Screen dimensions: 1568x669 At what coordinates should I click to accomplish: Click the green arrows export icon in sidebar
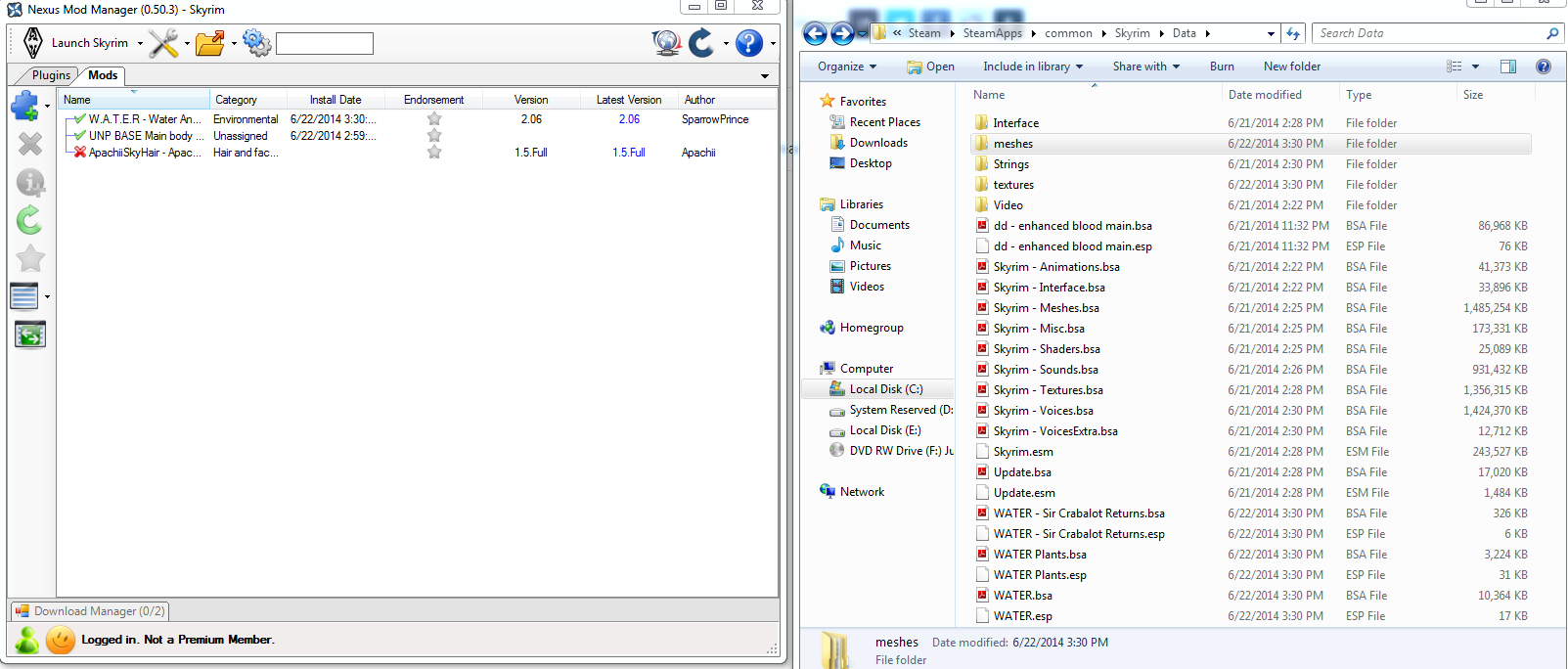(30, 334)
